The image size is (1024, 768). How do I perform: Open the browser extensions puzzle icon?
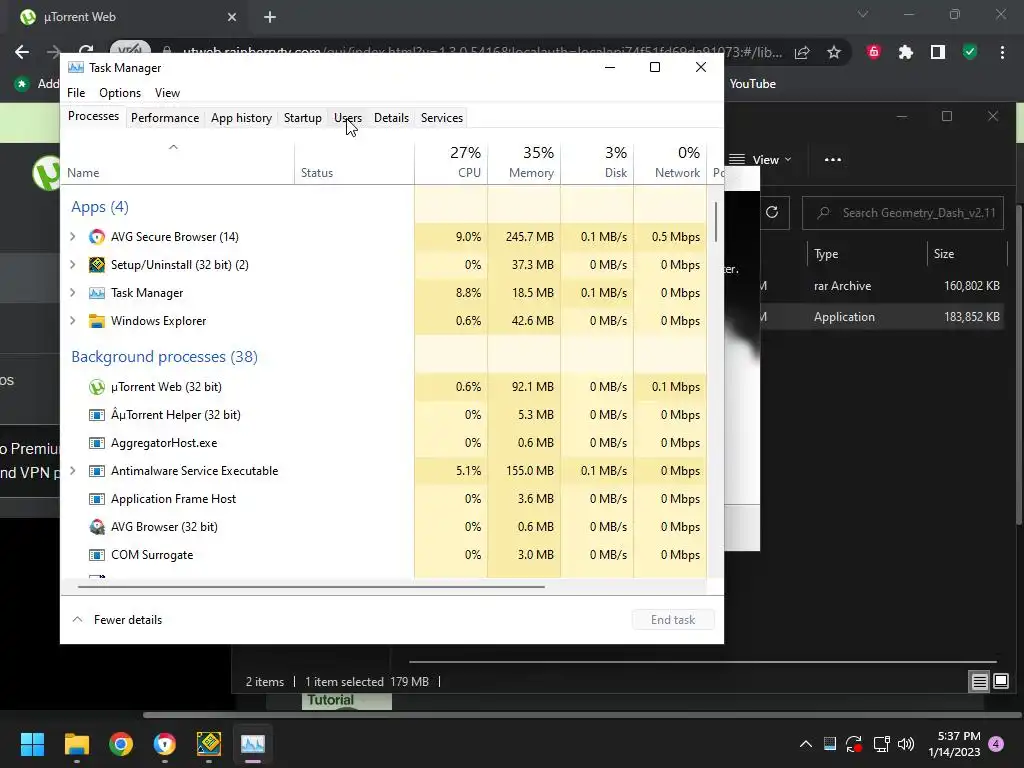905,52
